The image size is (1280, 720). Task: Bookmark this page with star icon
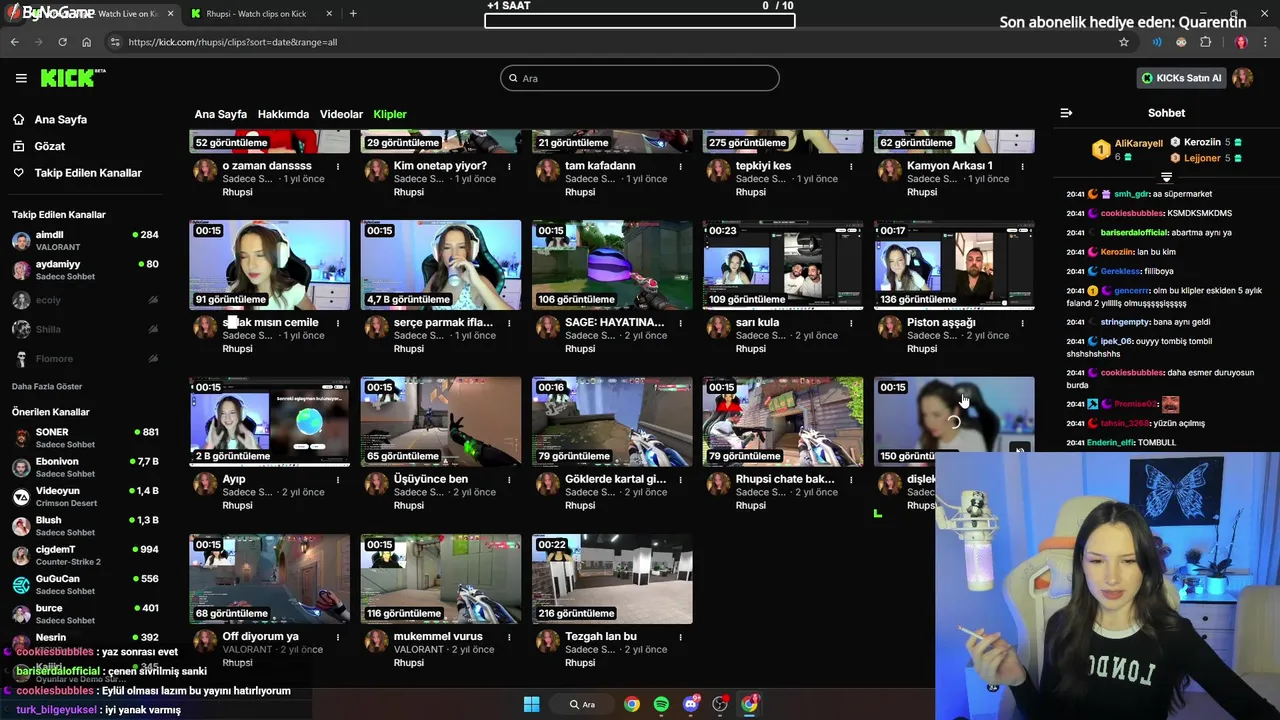(x=1124, y=42)
